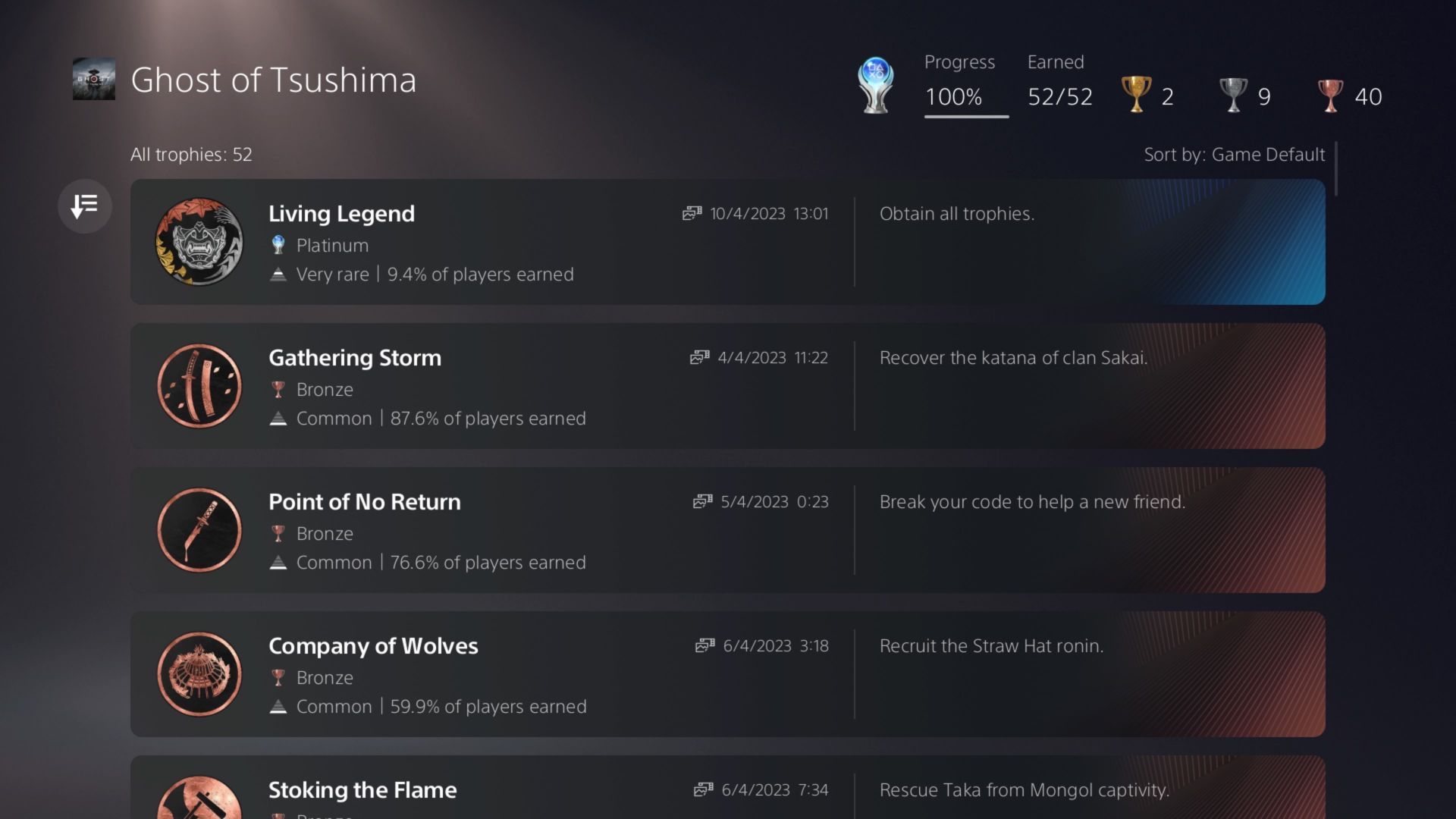Screen dimensions: 1456x819
Task: Click the Living Legend screenshot media icon
Action: (x=692, y=214)
